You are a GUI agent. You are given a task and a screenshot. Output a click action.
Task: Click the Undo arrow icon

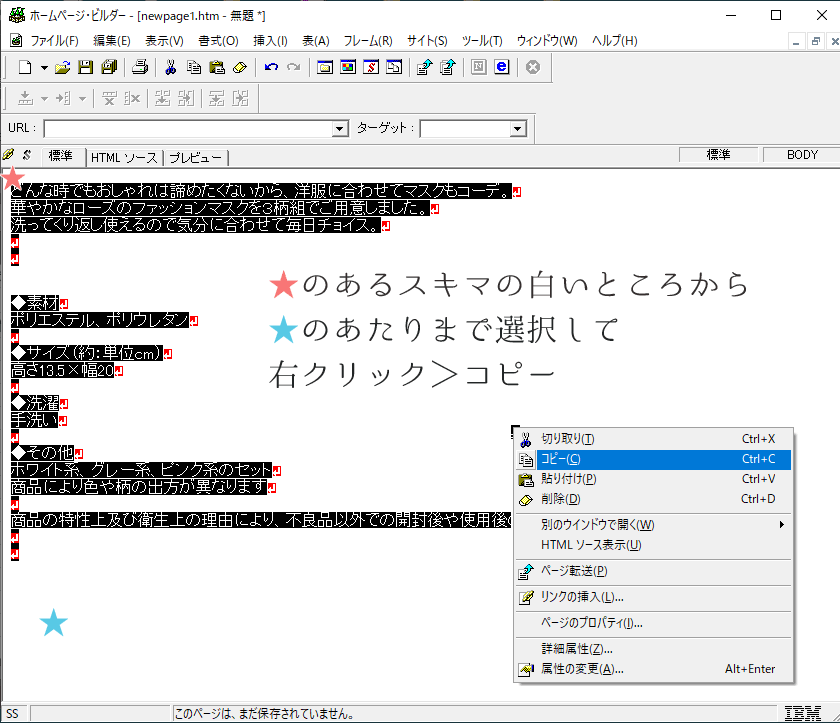point(271,67)
